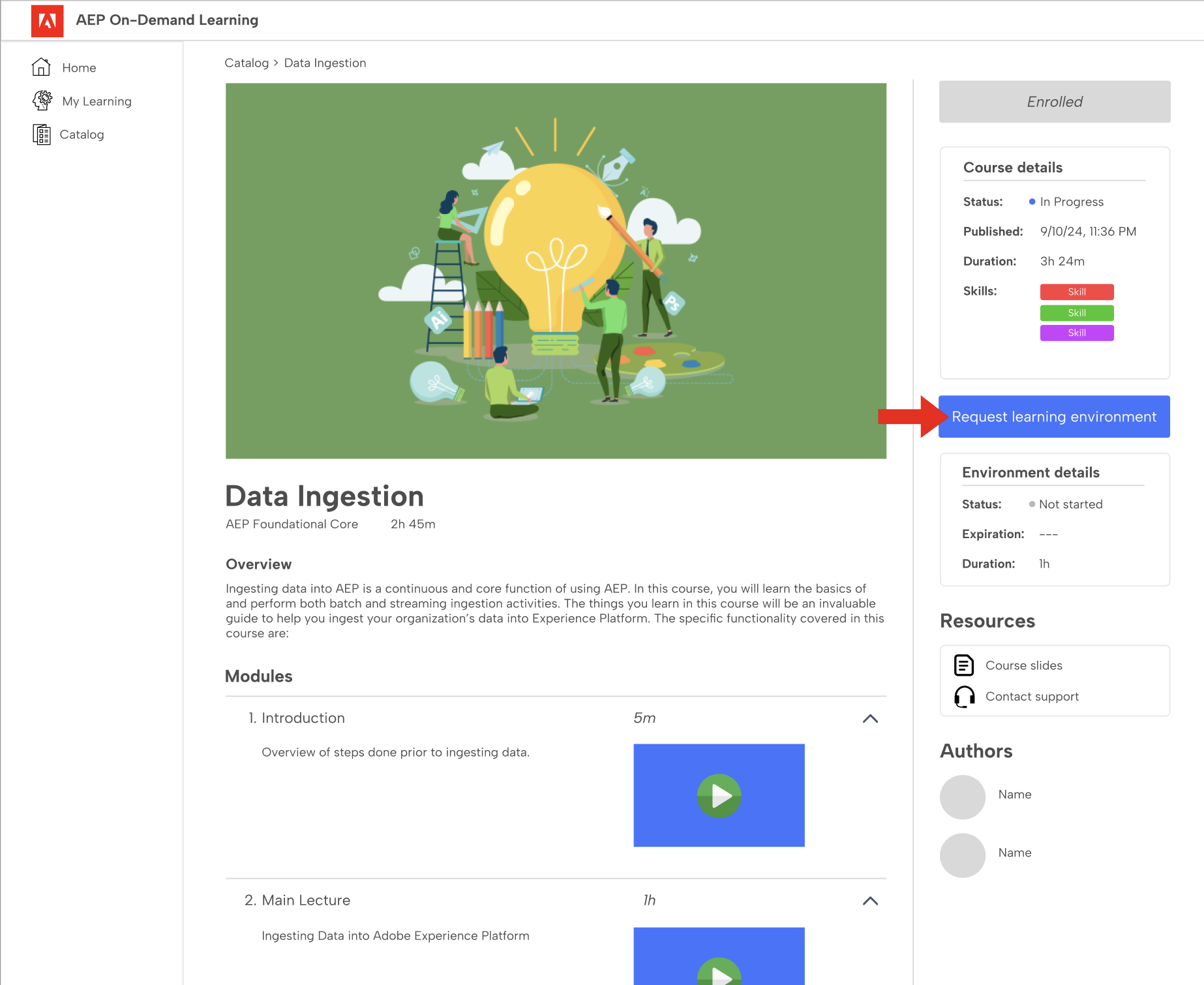Open Catalog in the sidebar
Image resolution: width=1204 pixels, height=985 pixels.
click(x=82, y=134)
